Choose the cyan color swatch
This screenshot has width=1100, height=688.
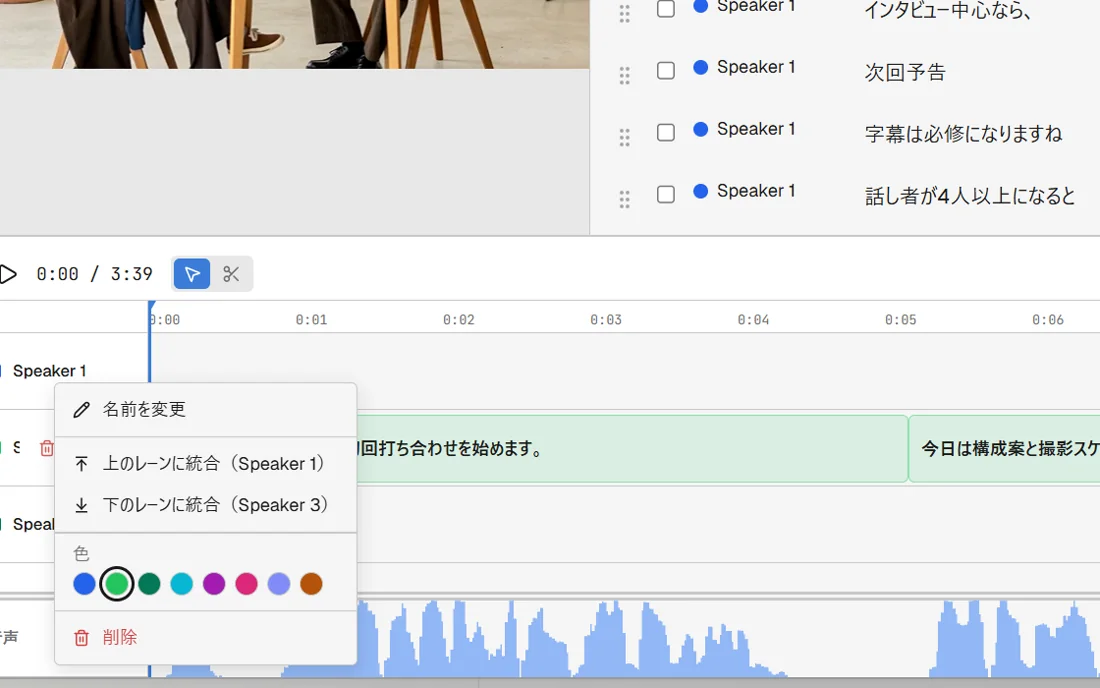coord(182,584)
